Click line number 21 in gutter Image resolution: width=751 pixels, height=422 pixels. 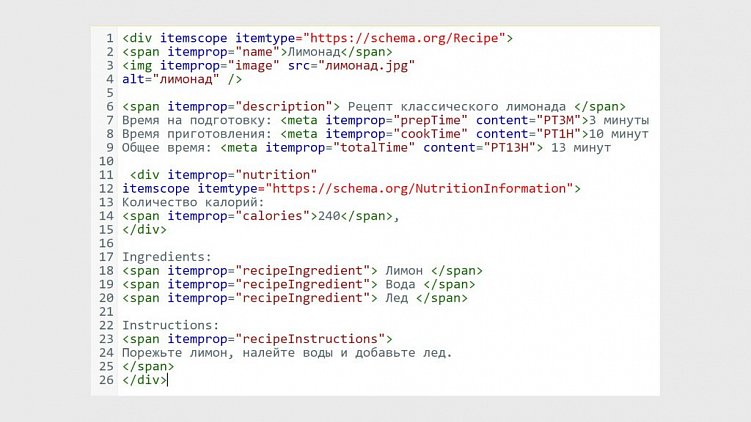coord(106,312)
